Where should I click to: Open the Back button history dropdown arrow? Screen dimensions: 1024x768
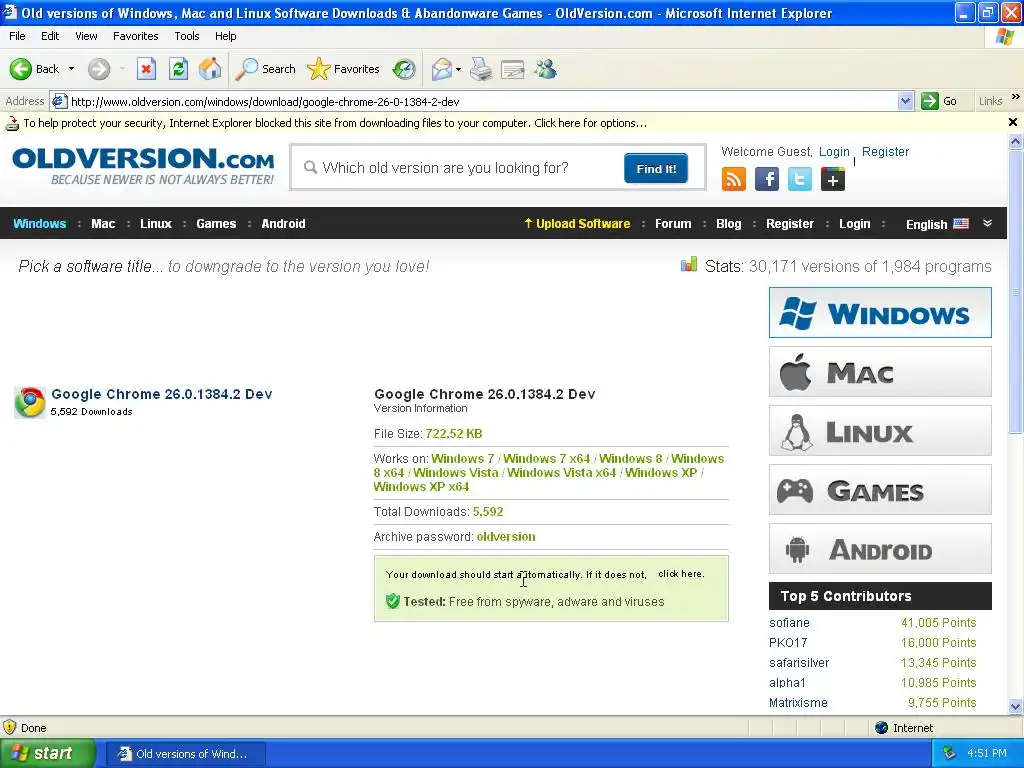[x=71, y=69]
